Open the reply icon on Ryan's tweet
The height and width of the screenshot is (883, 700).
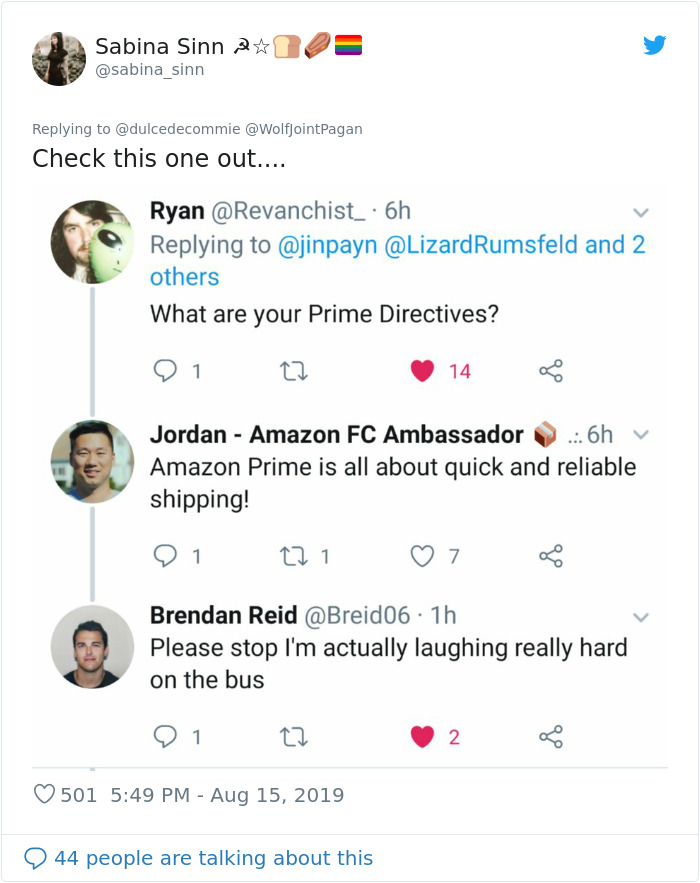coord(165,368)
